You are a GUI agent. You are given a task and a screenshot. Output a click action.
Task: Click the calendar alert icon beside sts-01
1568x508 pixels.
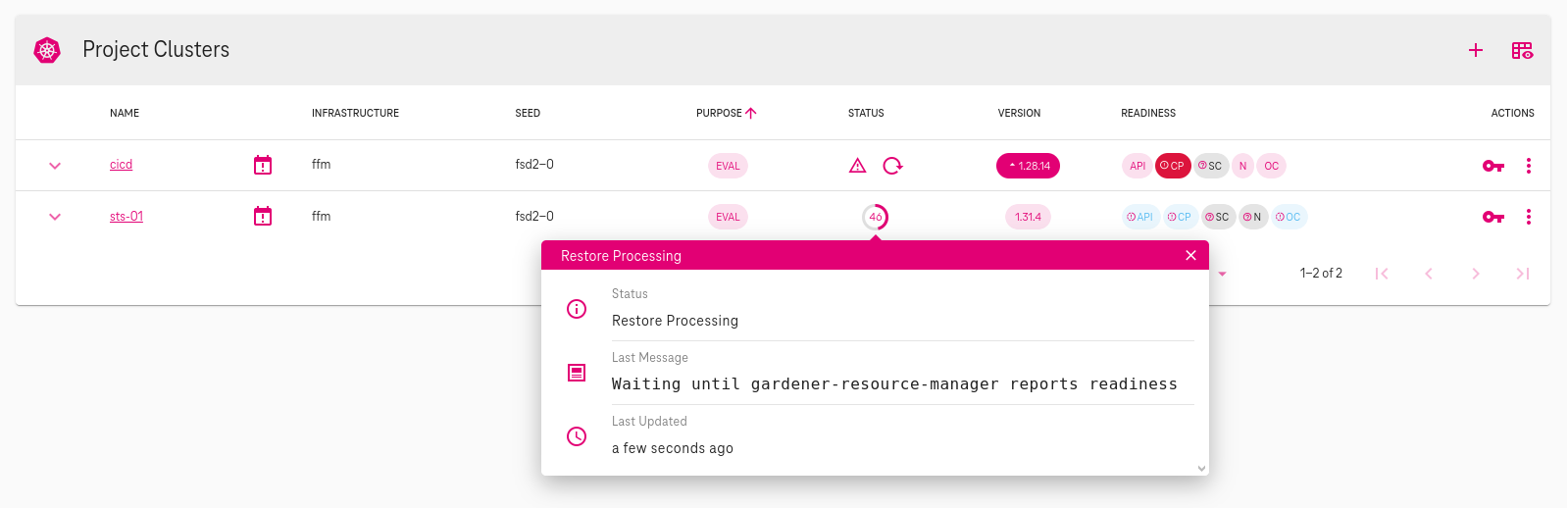263,216
